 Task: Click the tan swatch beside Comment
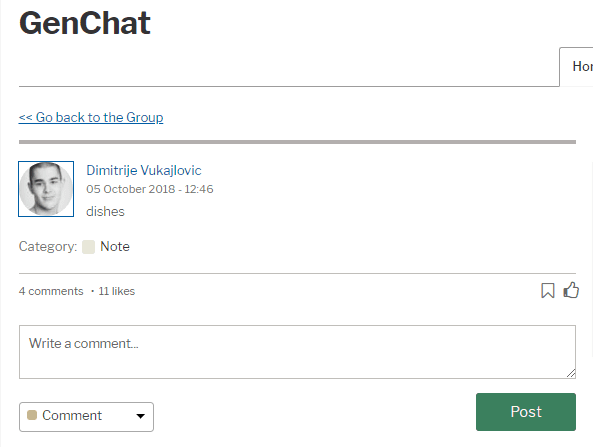click(32, 415)
